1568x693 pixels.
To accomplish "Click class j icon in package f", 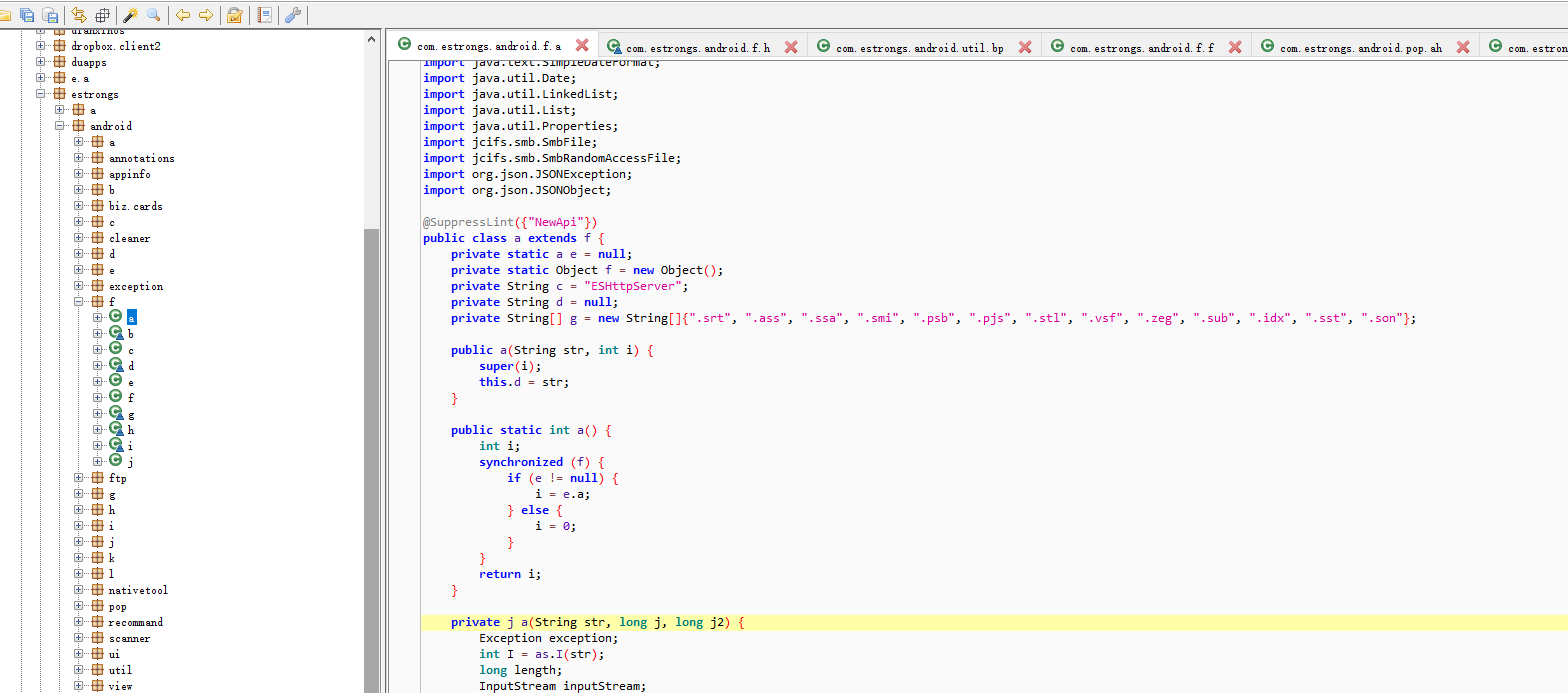I will (116, 461).
